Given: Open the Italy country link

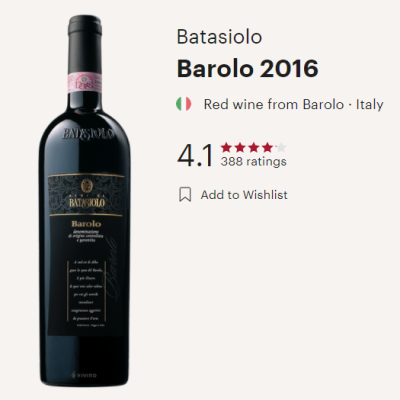Looking at the screenshot, I should (370, 105).
